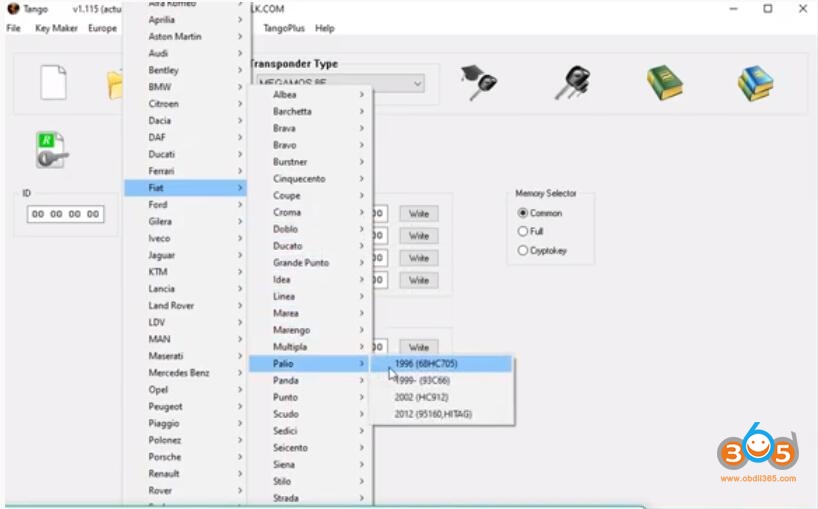The image size is (818, 509).
Task: Click the green R key file icon
Action: point(52,150)
